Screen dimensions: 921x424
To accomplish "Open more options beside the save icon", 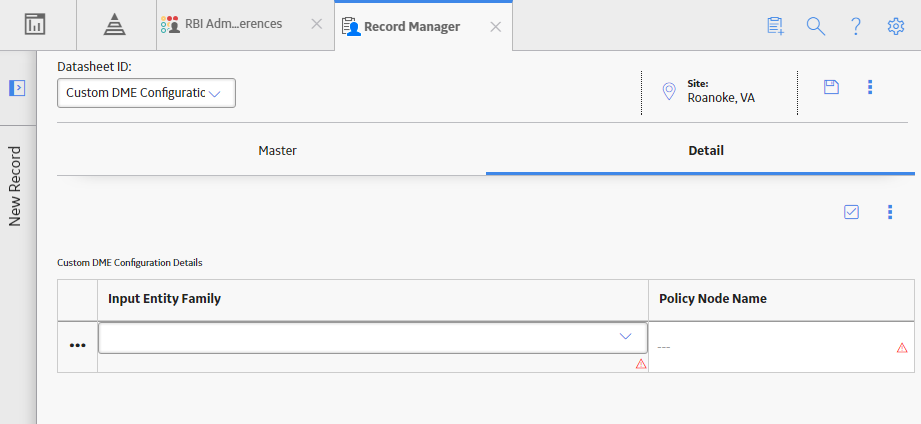I will click(870, 87).
